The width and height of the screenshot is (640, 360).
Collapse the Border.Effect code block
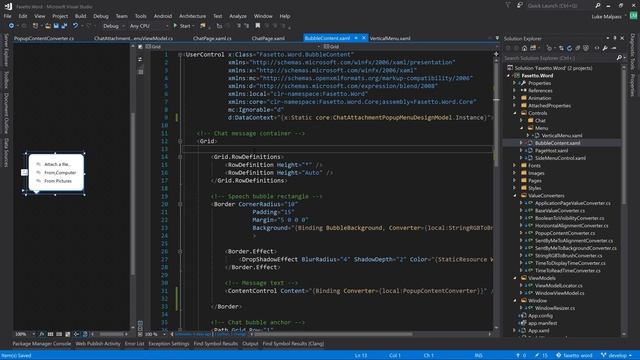pyautogui.click(x=180, y=251)
